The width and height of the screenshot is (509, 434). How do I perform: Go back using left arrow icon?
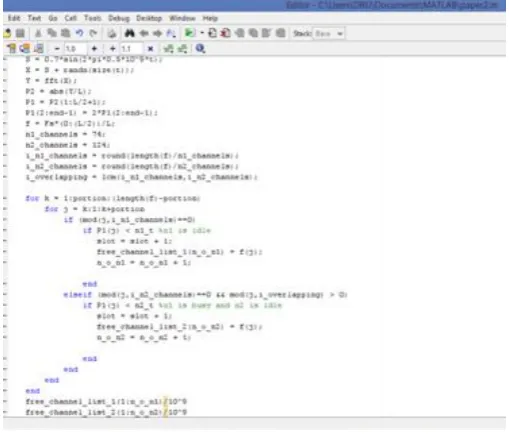click(x=144, y=33)
